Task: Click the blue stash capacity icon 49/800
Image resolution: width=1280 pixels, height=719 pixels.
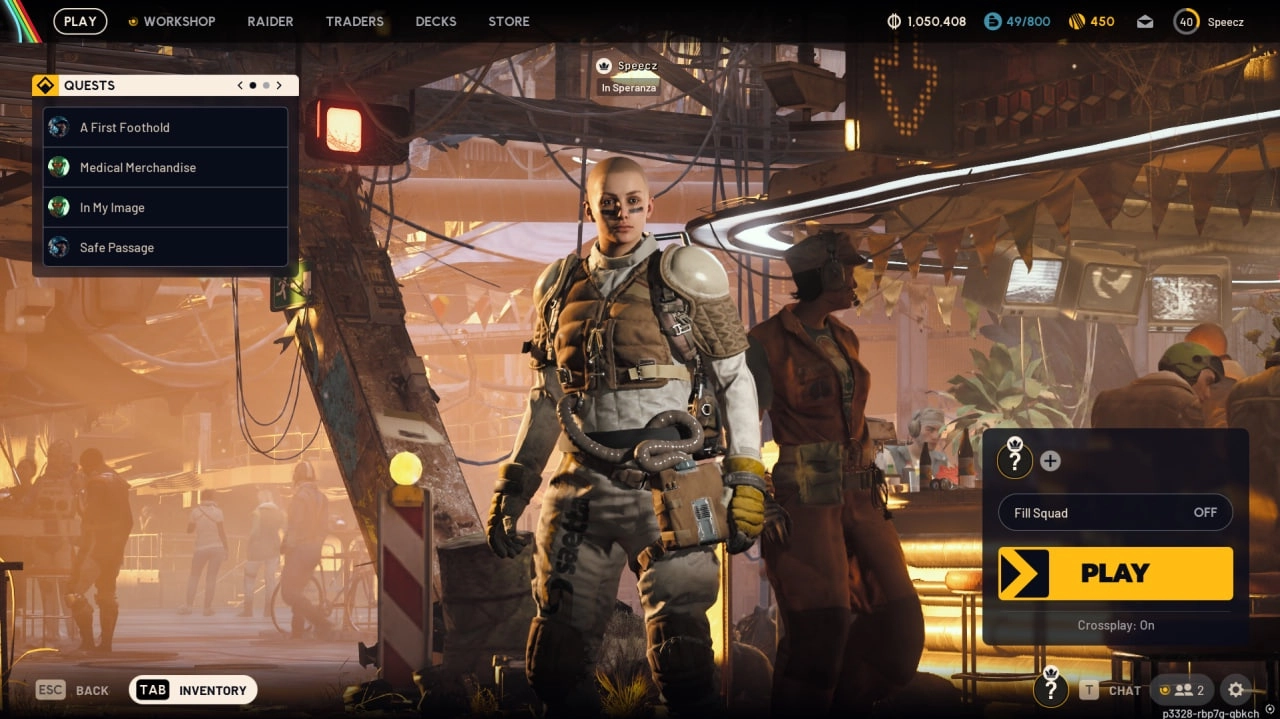Action: 992,21
